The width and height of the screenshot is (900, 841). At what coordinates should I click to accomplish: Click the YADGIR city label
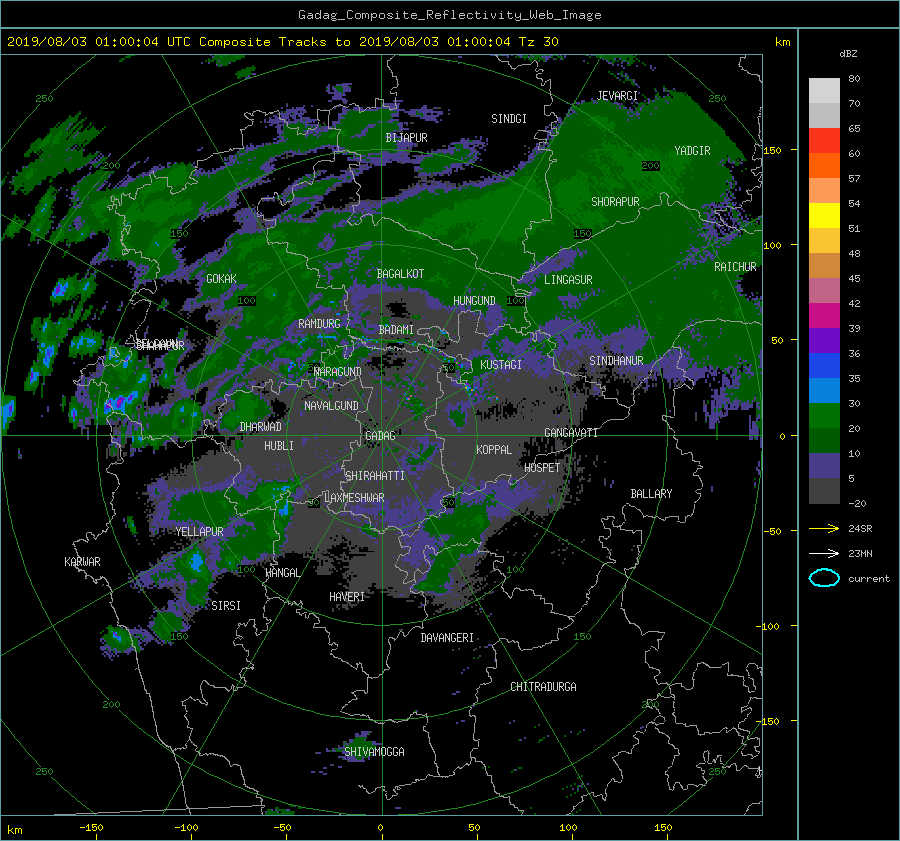tap(692, 150)
